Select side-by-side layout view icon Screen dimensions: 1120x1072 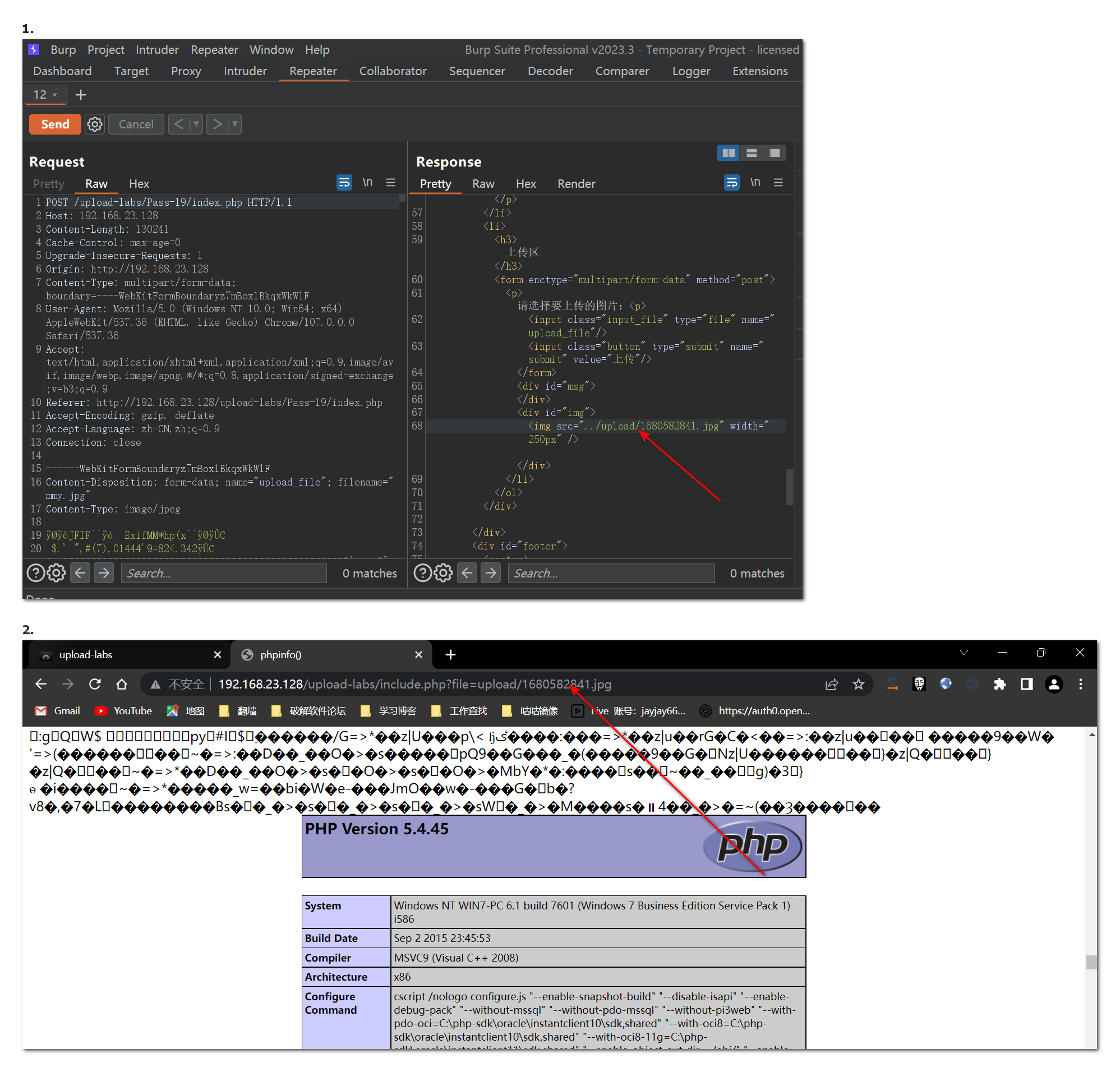tap(728, 153)
